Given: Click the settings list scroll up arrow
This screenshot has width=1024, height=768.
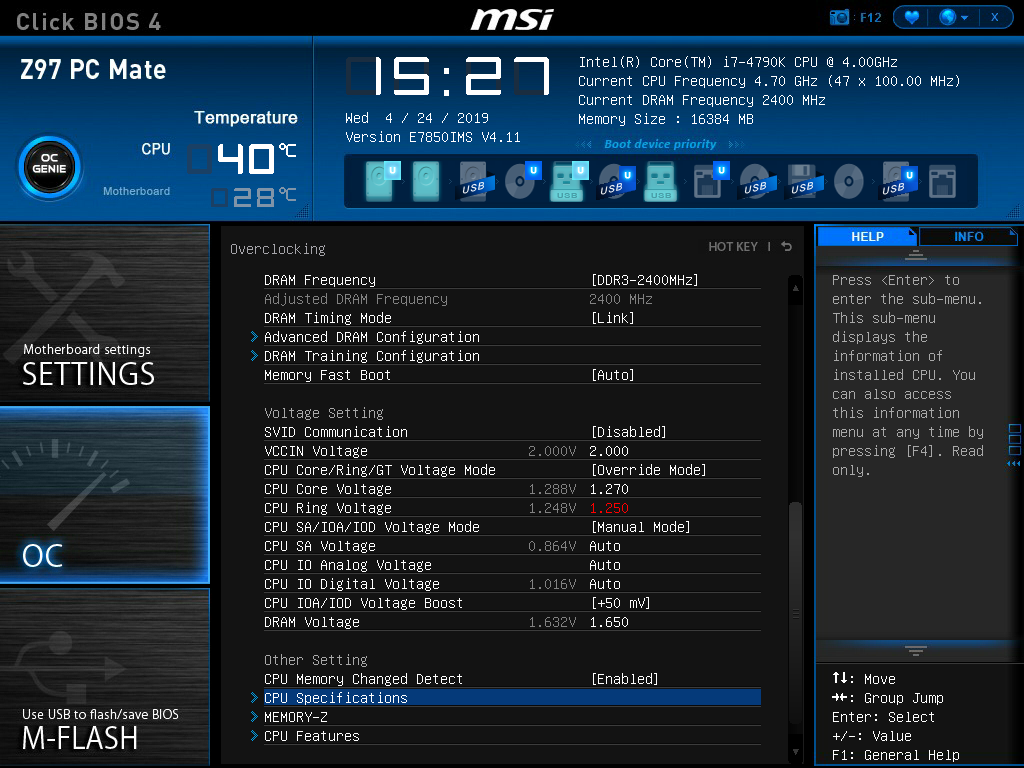Looking at the screenshot, I should [x=795, y=288].
